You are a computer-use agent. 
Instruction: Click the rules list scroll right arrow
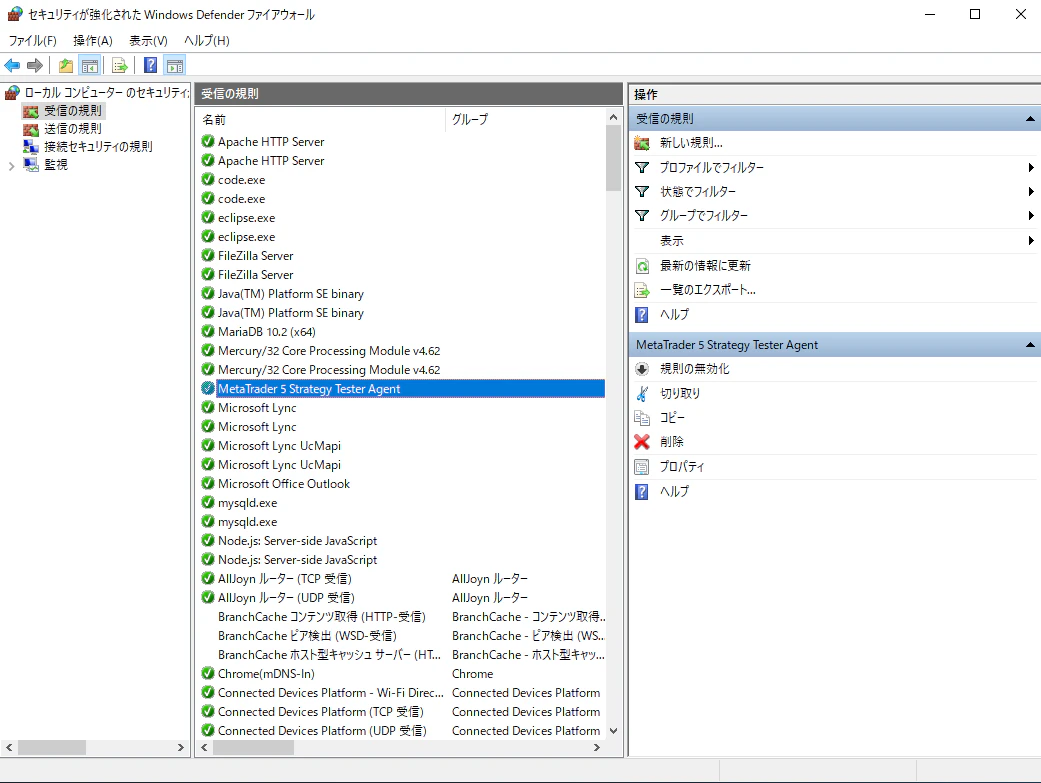coord(597,747)
